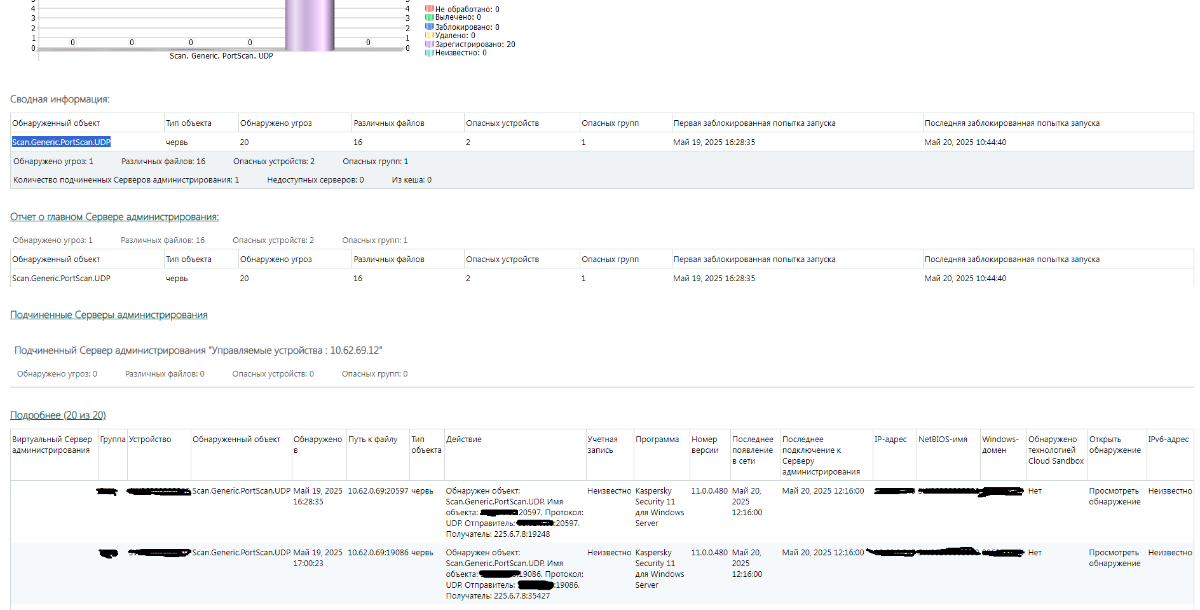Click the green 'Вылечено' legend swatch

430,18
